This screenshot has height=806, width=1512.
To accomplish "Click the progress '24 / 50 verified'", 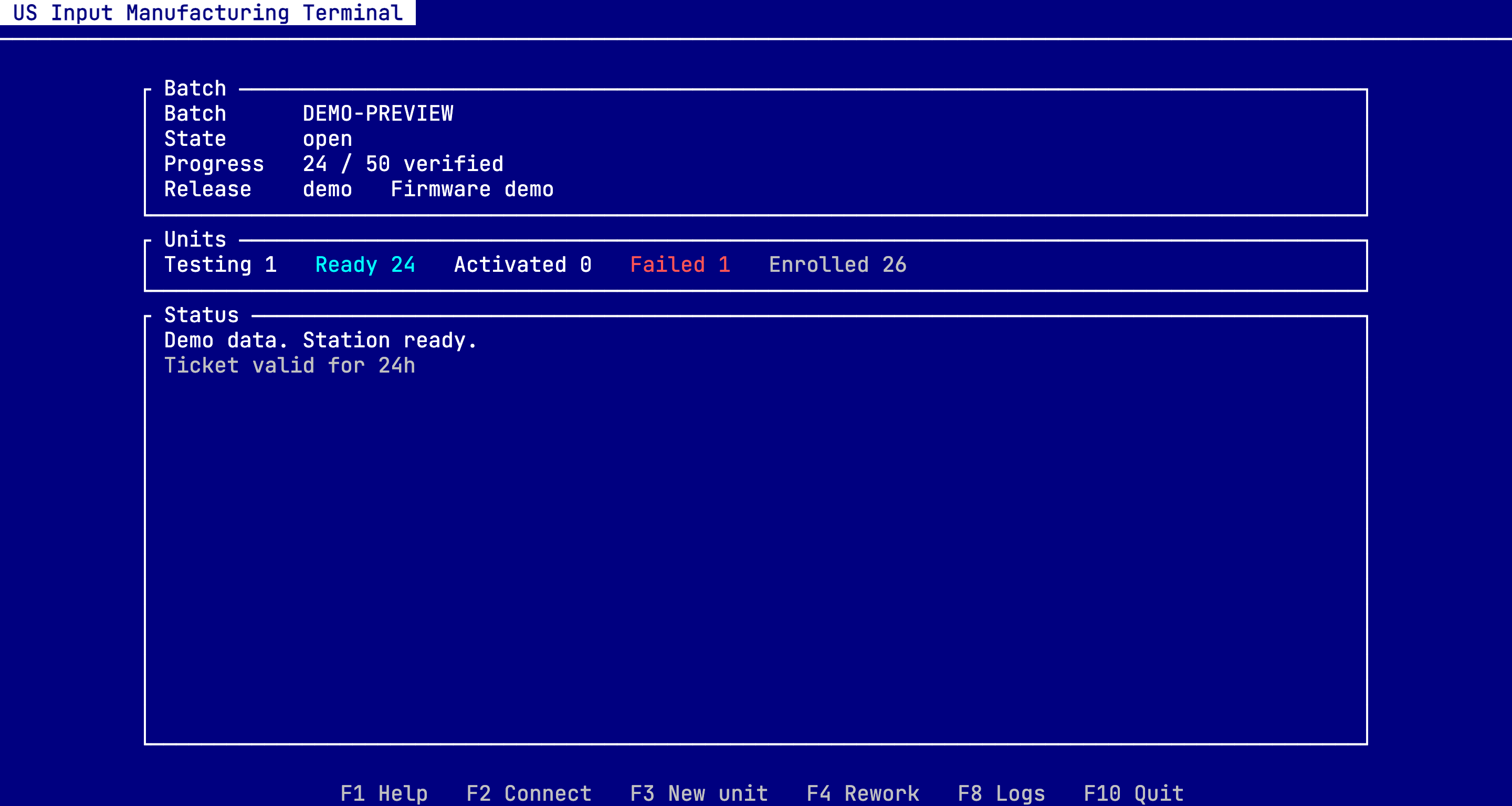I will 403,164.
